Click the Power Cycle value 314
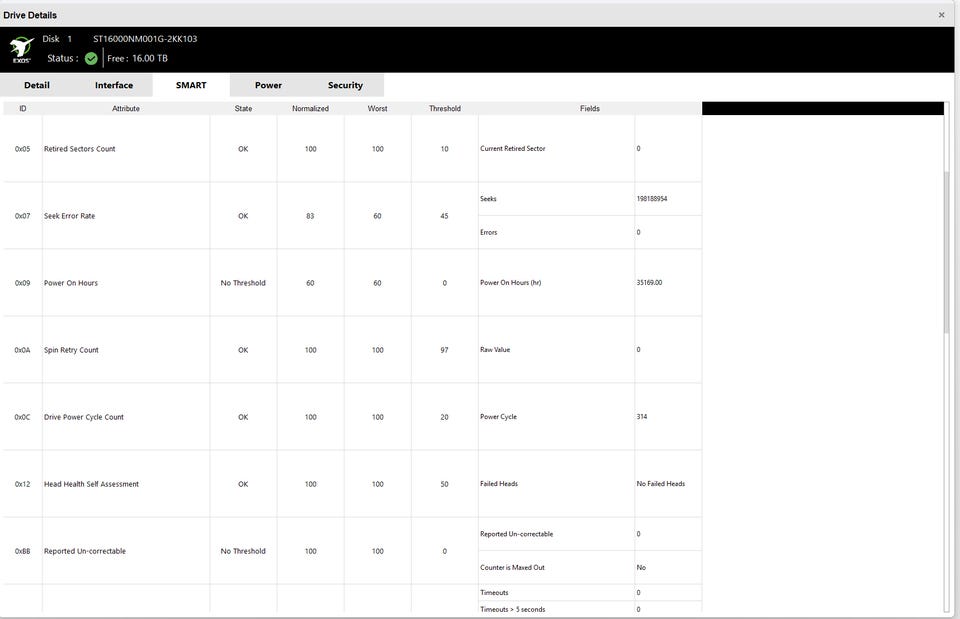960x619 pixels. coord(642,417)
